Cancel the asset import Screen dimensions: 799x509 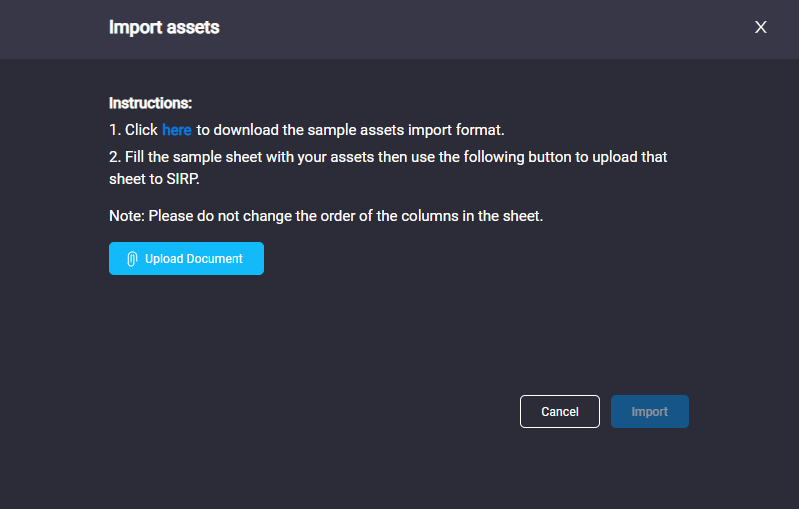coord(560,411)
